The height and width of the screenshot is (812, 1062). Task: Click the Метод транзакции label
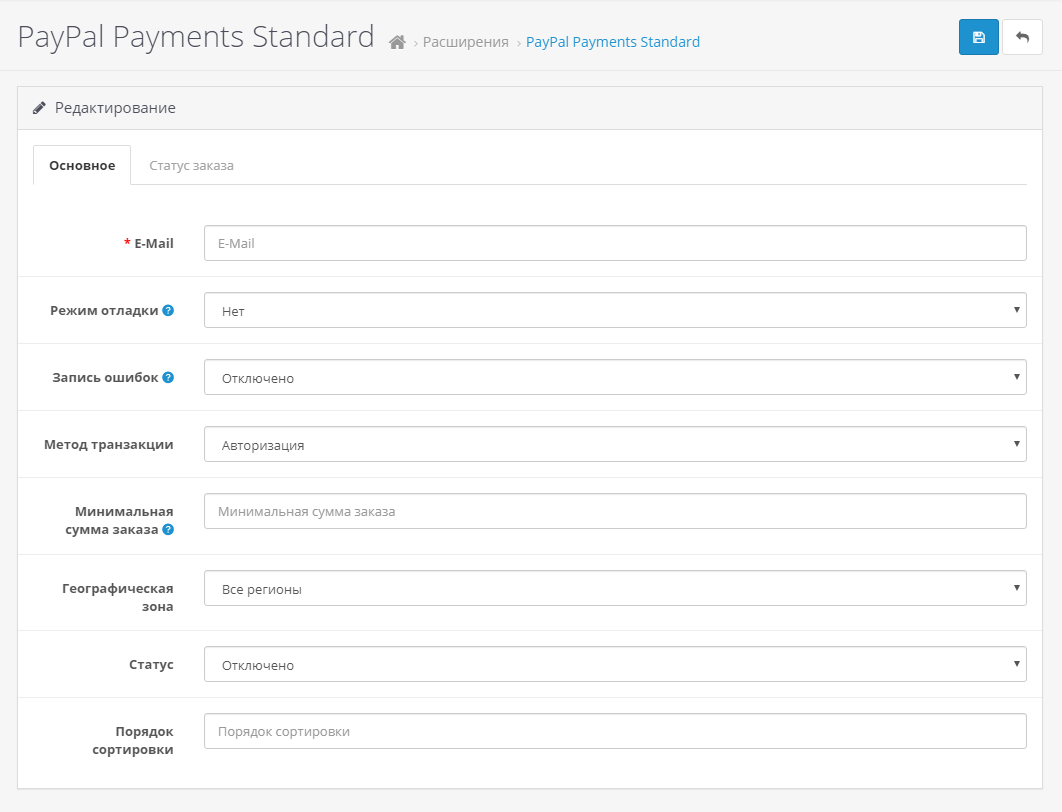(108, 444)
